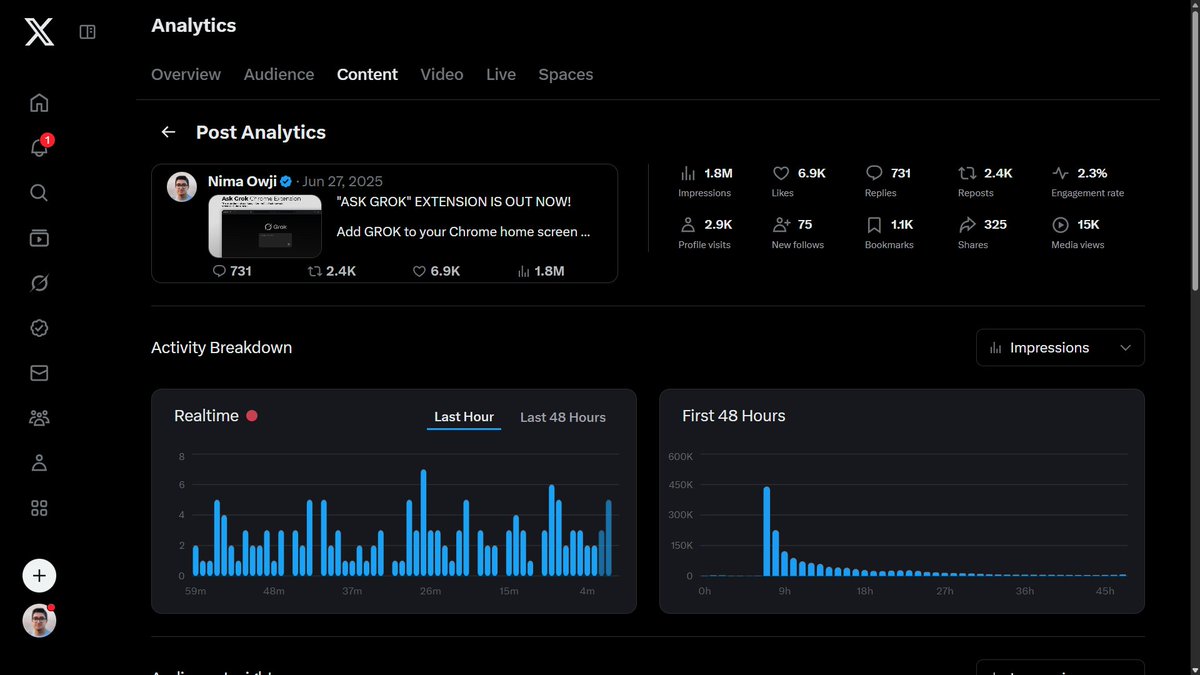Click the chevron on Impressions dropdown

tap(1126, 348)
